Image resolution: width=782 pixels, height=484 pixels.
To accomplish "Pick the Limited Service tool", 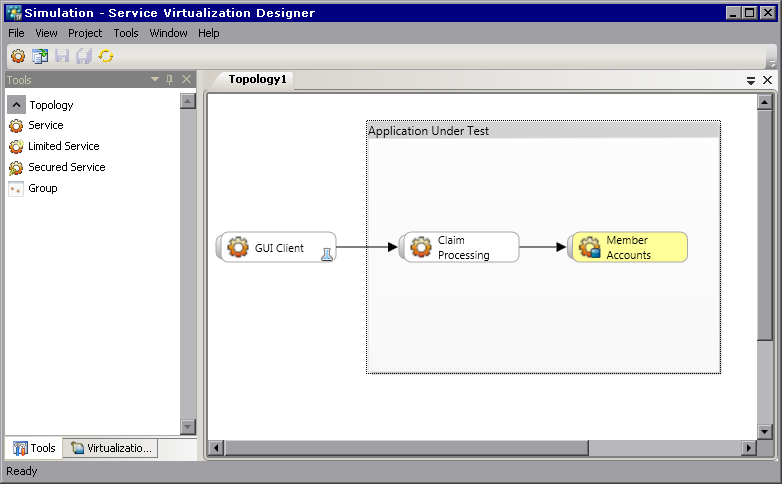I will click(x=63, y=146).
